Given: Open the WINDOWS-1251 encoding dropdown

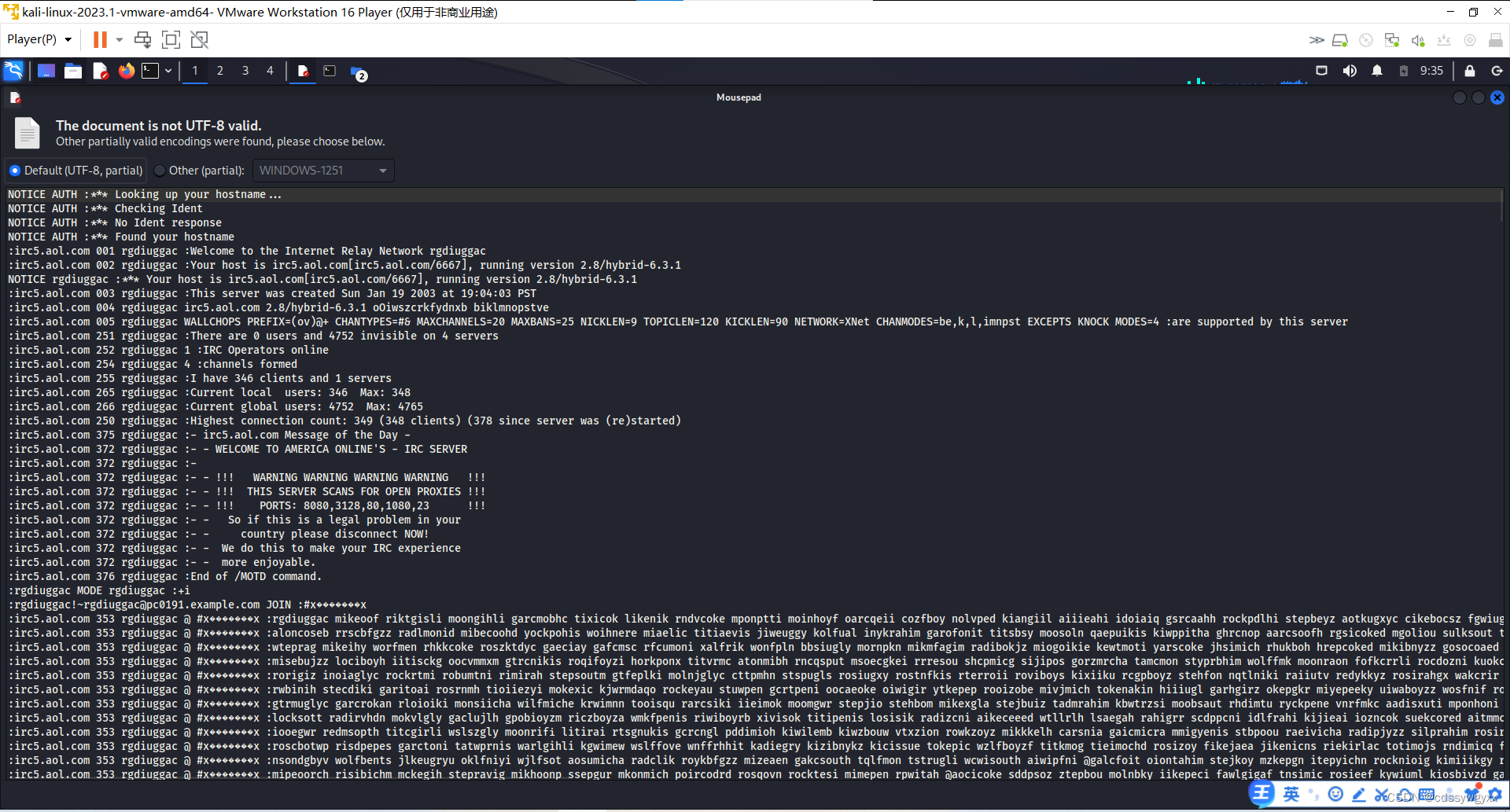Looking at the screenshot, I should click(x=323, y=171).
